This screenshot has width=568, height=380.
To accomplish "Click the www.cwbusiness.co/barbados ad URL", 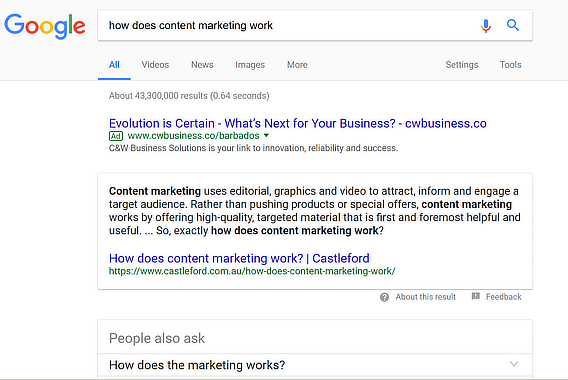I will click(x=193, y=136).
